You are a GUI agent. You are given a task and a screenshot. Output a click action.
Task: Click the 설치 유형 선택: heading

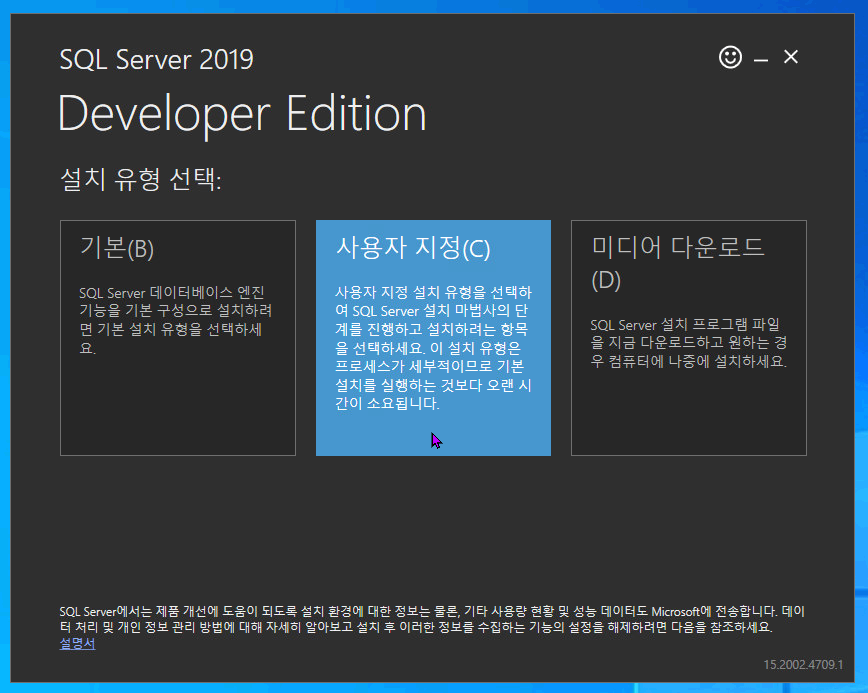[x=141, y=179]
